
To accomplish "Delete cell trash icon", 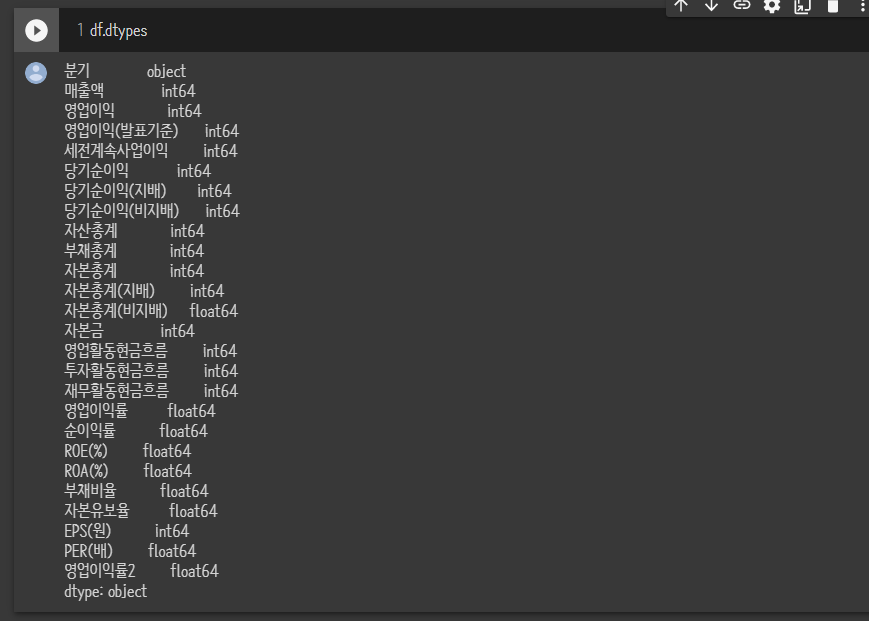I will [x=832, y=6].
